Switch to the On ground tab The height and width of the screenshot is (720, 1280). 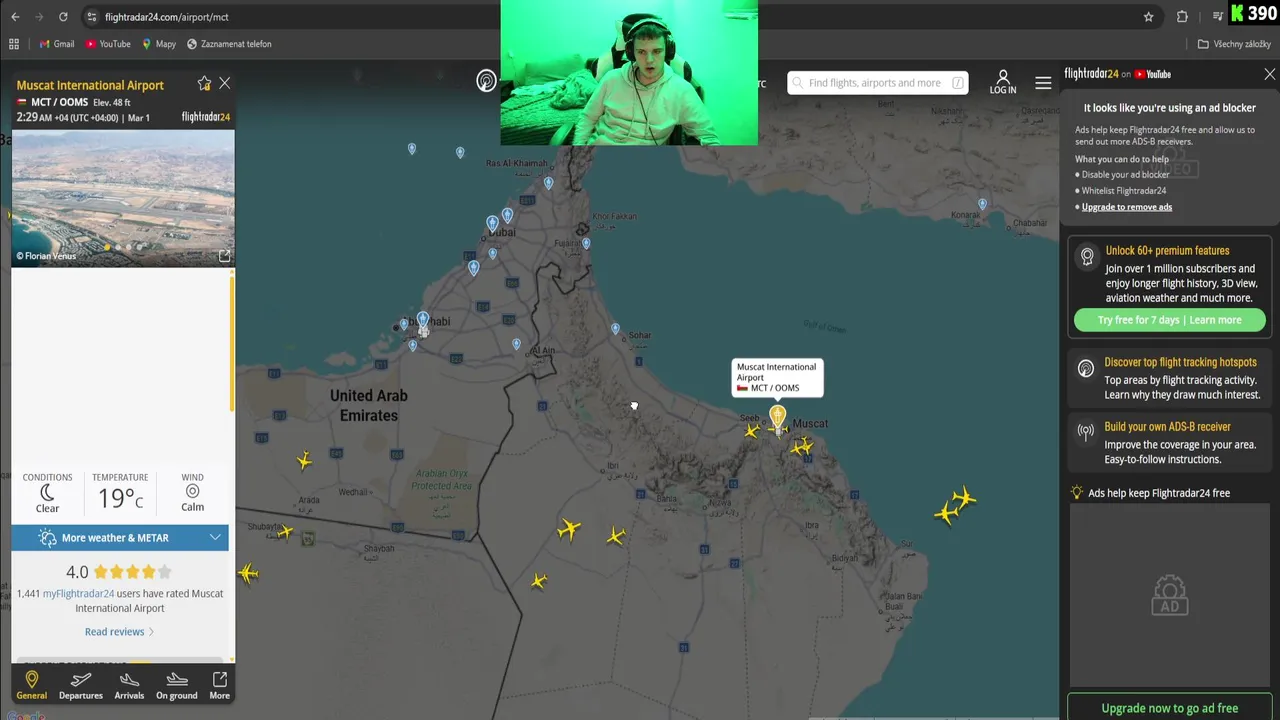tap(176, 686)
